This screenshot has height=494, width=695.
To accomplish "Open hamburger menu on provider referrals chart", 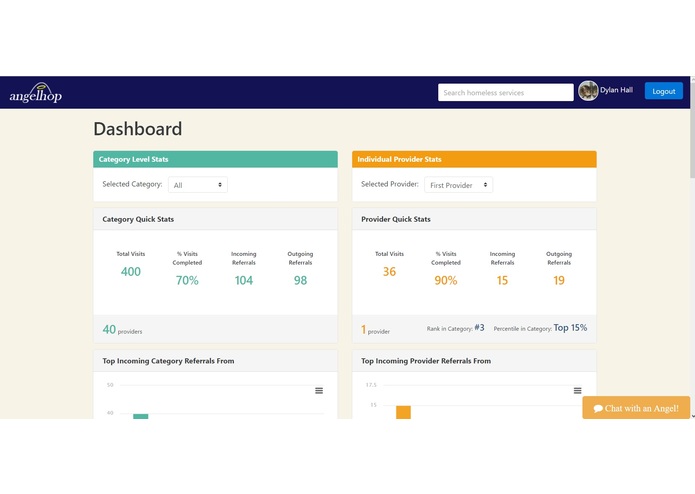I will (x=577, y=391).
